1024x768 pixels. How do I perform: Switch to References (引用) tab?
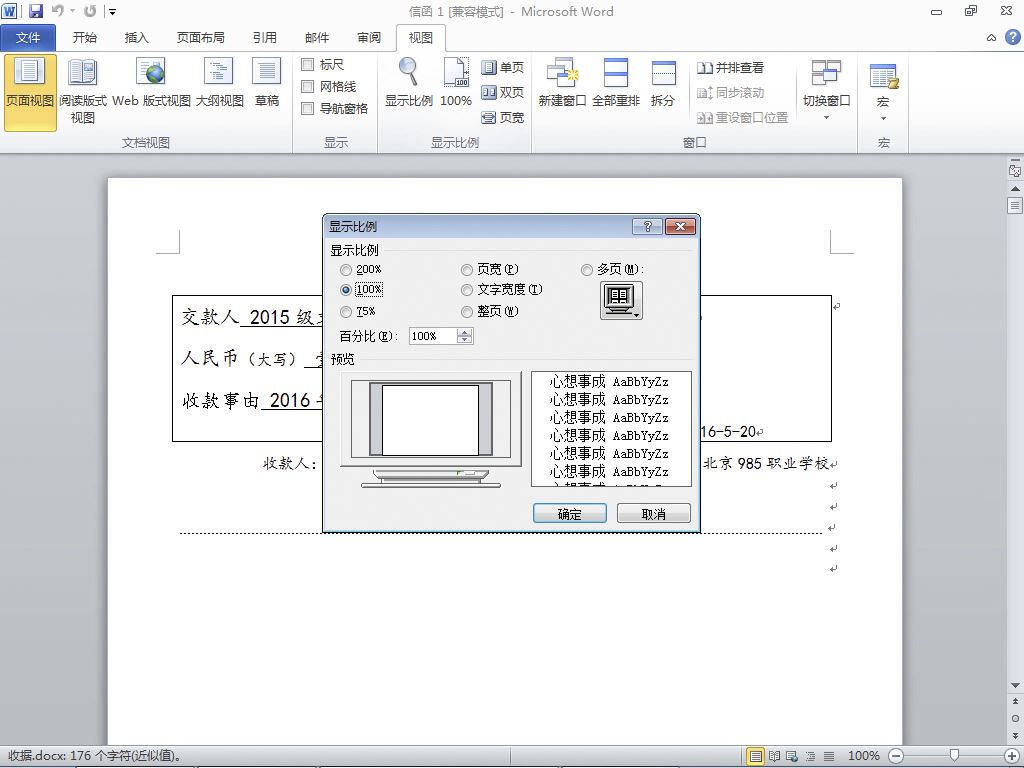264,38
